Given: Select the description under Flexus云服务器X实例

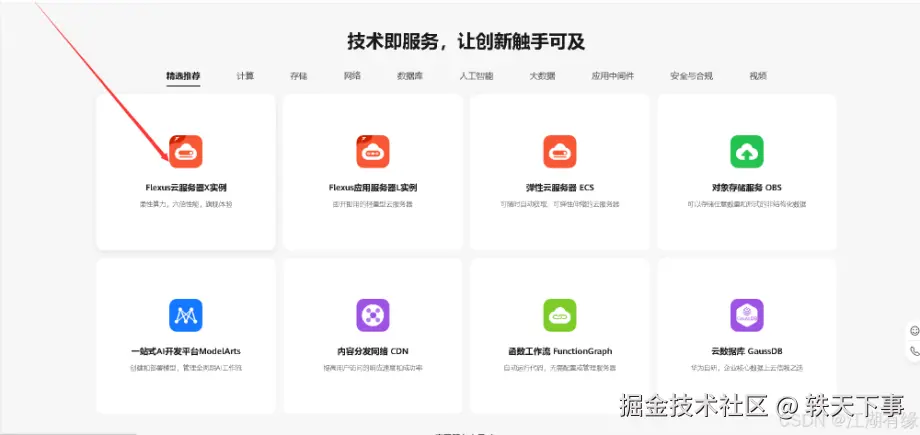Looking at the screenshot, I should pyautogui.click(x=186, y=204).
